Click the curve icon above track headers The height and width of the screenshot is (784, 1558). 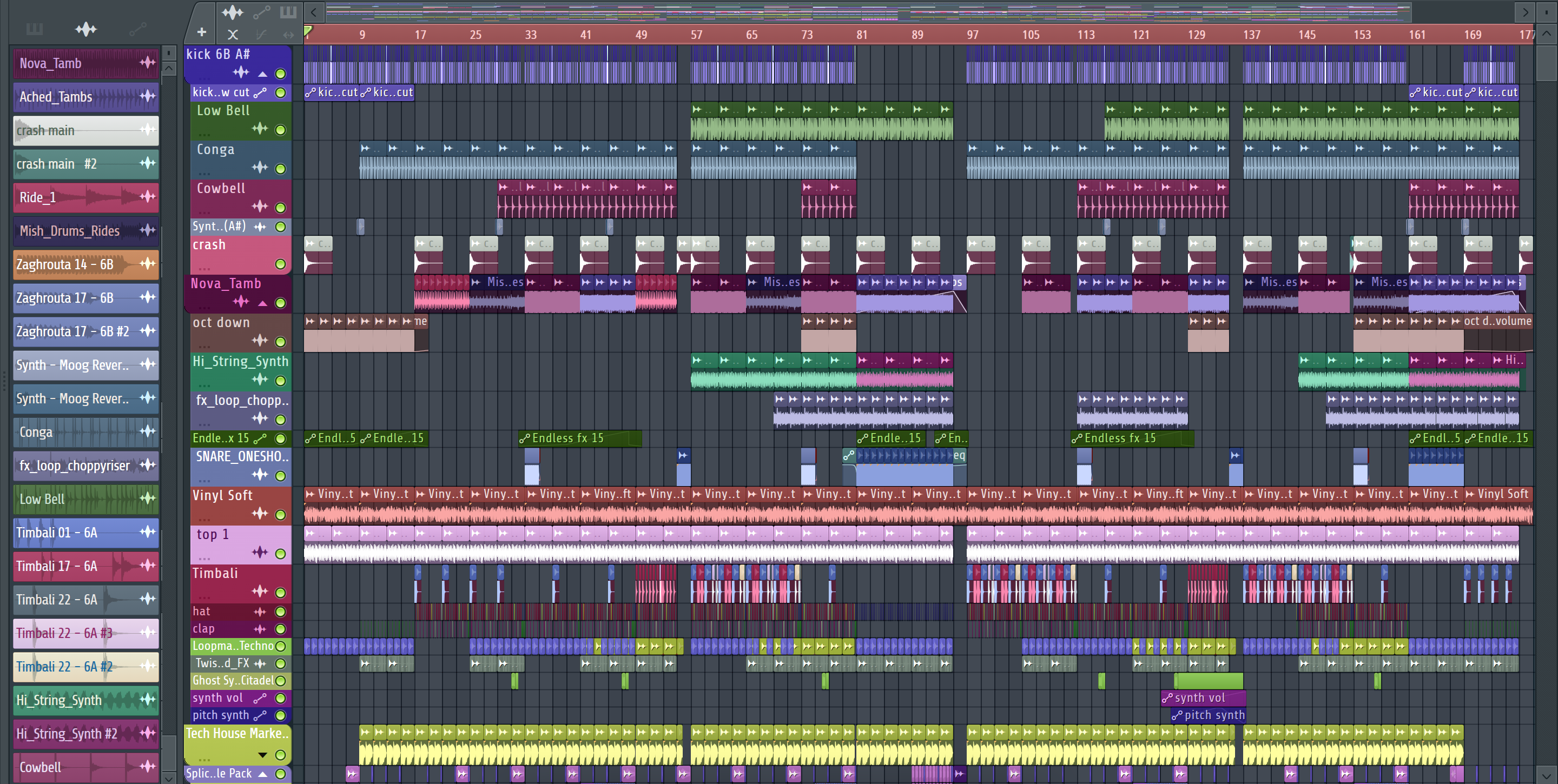pos(261,35)
